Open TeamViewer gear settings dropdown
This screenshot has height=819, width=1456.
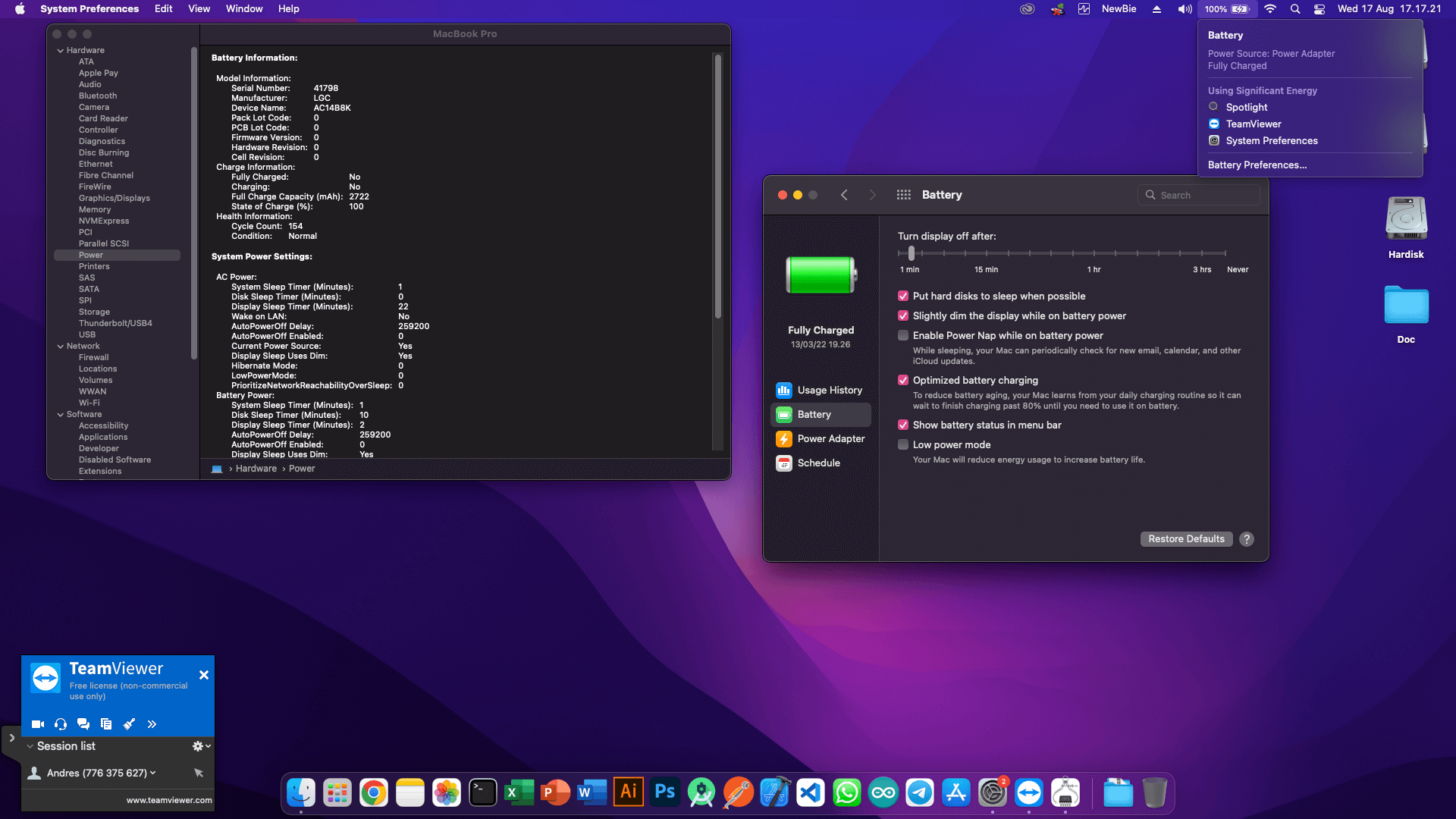[201, 746]
